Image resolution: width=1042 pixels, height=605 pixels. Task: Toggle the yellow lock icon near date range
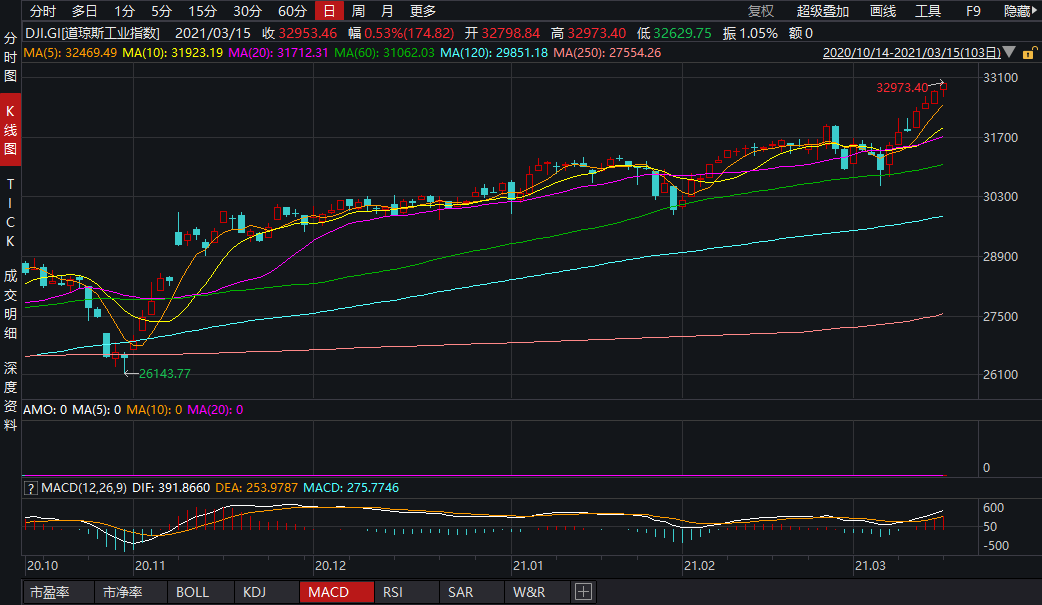click(1028, 53)
